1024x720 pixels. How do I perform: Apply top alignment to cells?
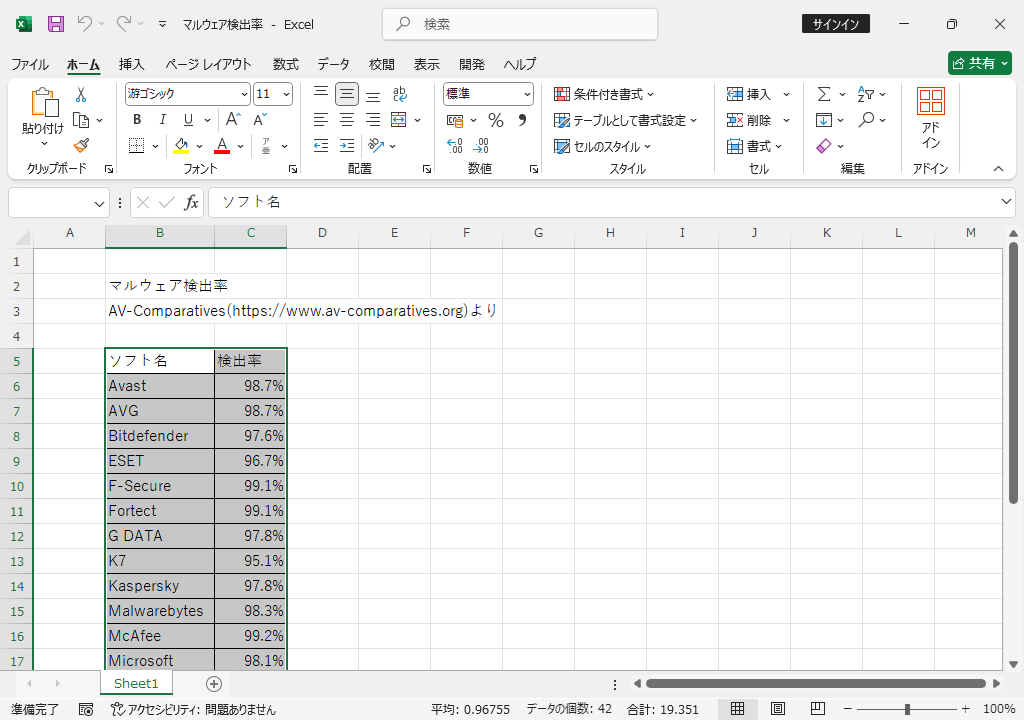[321, 94]
